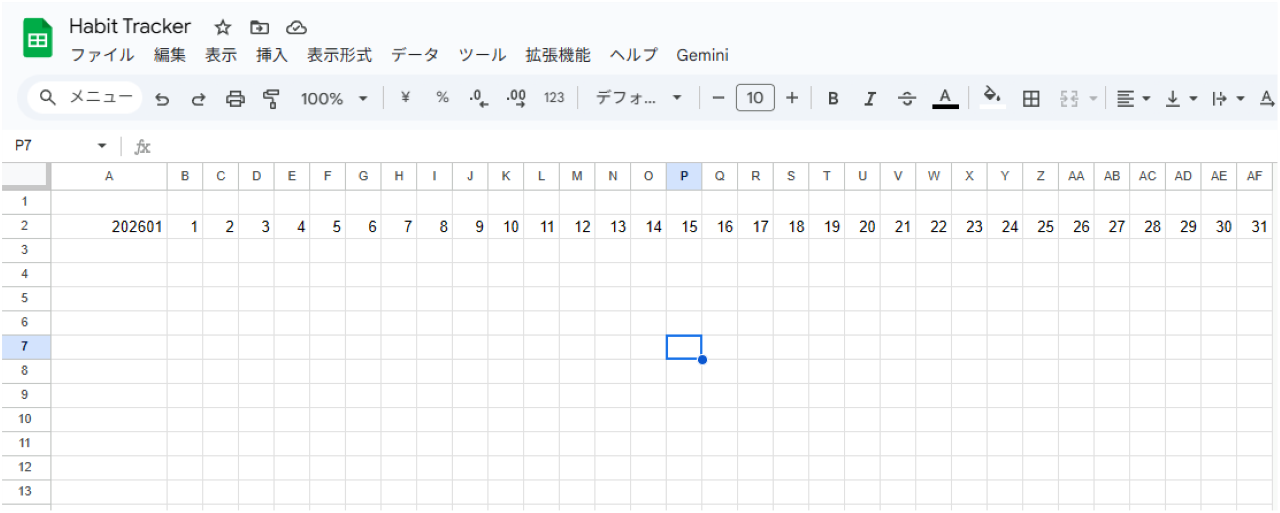Select the cell with day 1
1280x513 pixels.
[185, 227]
